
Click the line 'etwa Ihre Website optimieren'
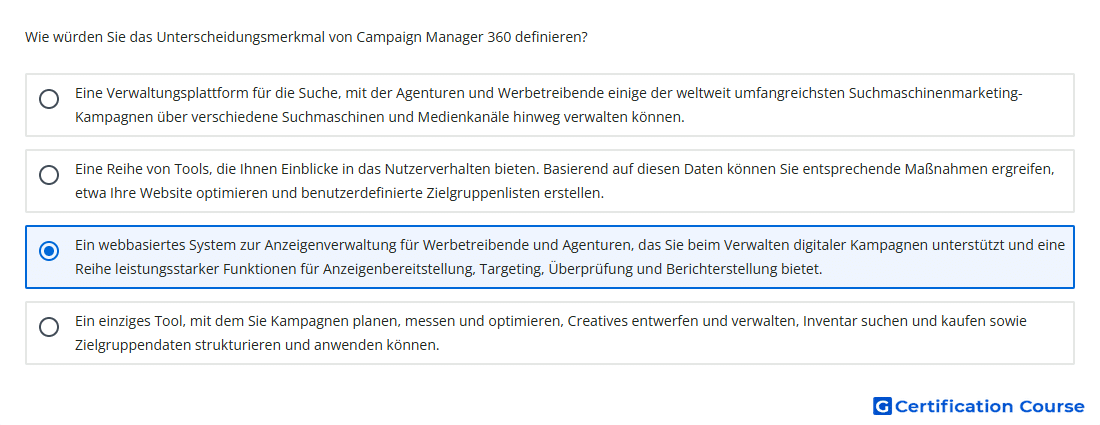[340, 193]
